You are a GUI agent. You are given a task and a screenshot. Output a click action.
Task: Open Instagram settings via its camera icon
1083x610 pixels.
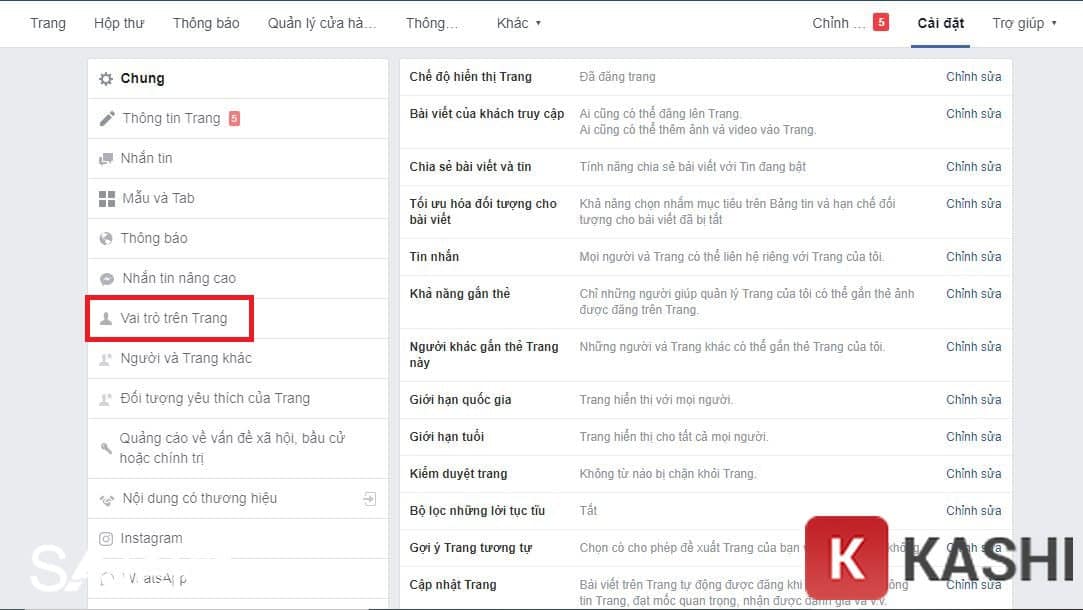tap(107, 538)
